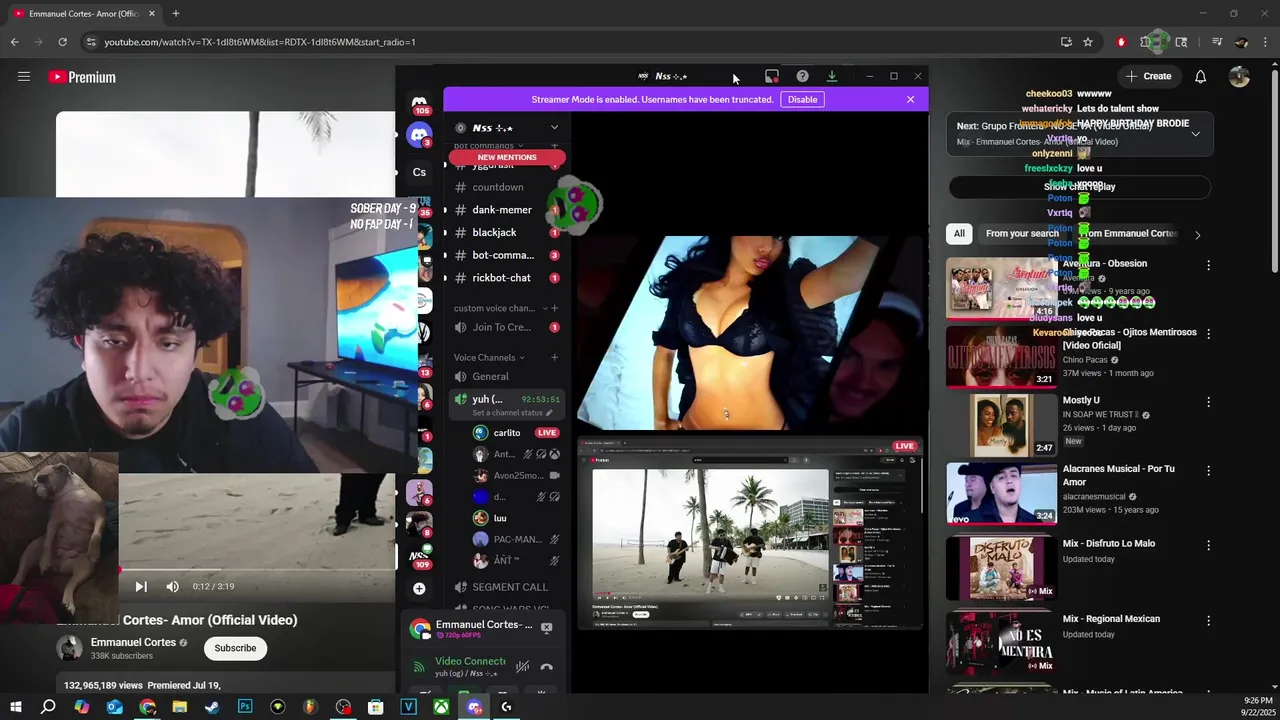Jump to New Mentions pill
This screenshot has width=1280, height=720.
pos(507,158)
